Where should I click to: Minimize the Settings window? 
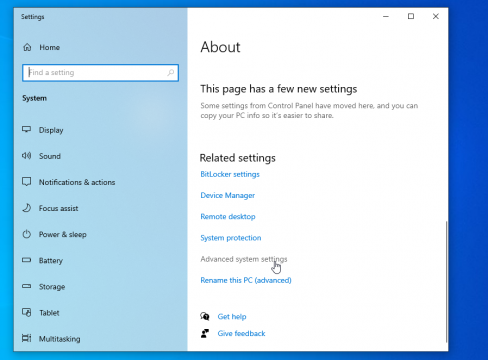tap(386, 16)
